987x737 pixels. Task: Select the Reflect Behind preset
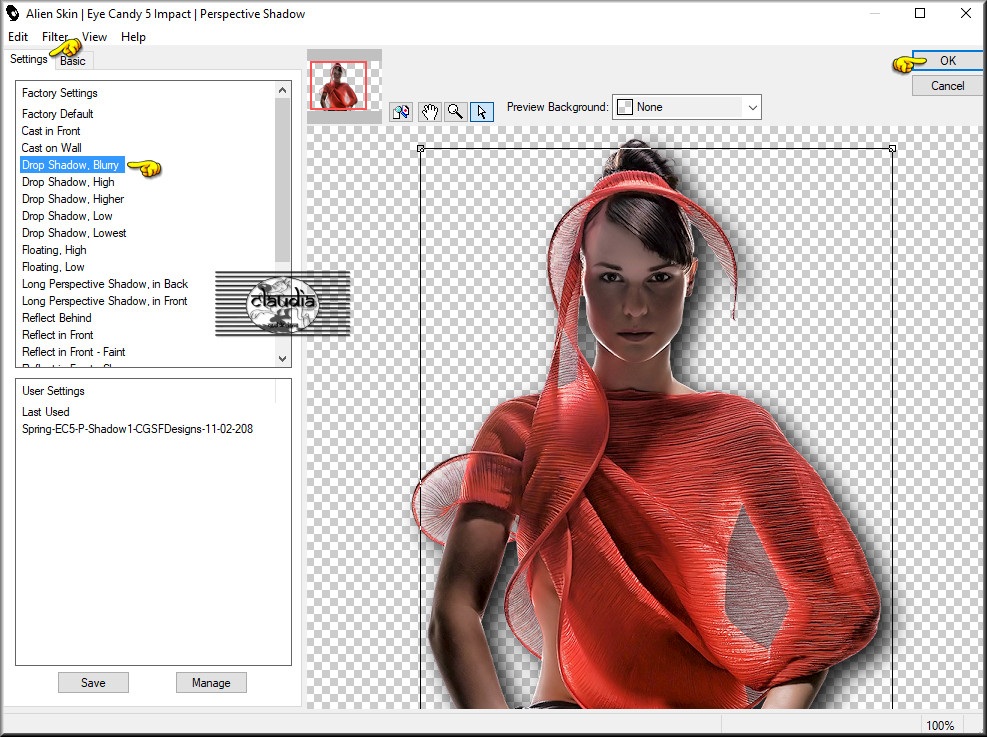point(57,318)
